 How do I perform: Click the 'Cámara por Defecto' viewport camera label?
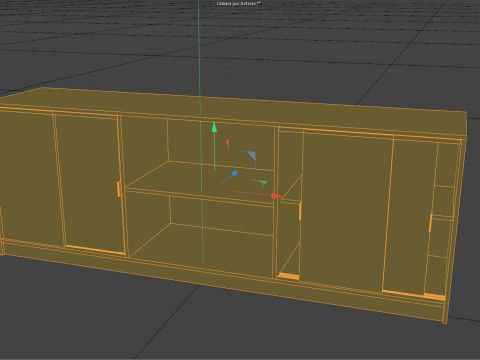pos(239,3)
